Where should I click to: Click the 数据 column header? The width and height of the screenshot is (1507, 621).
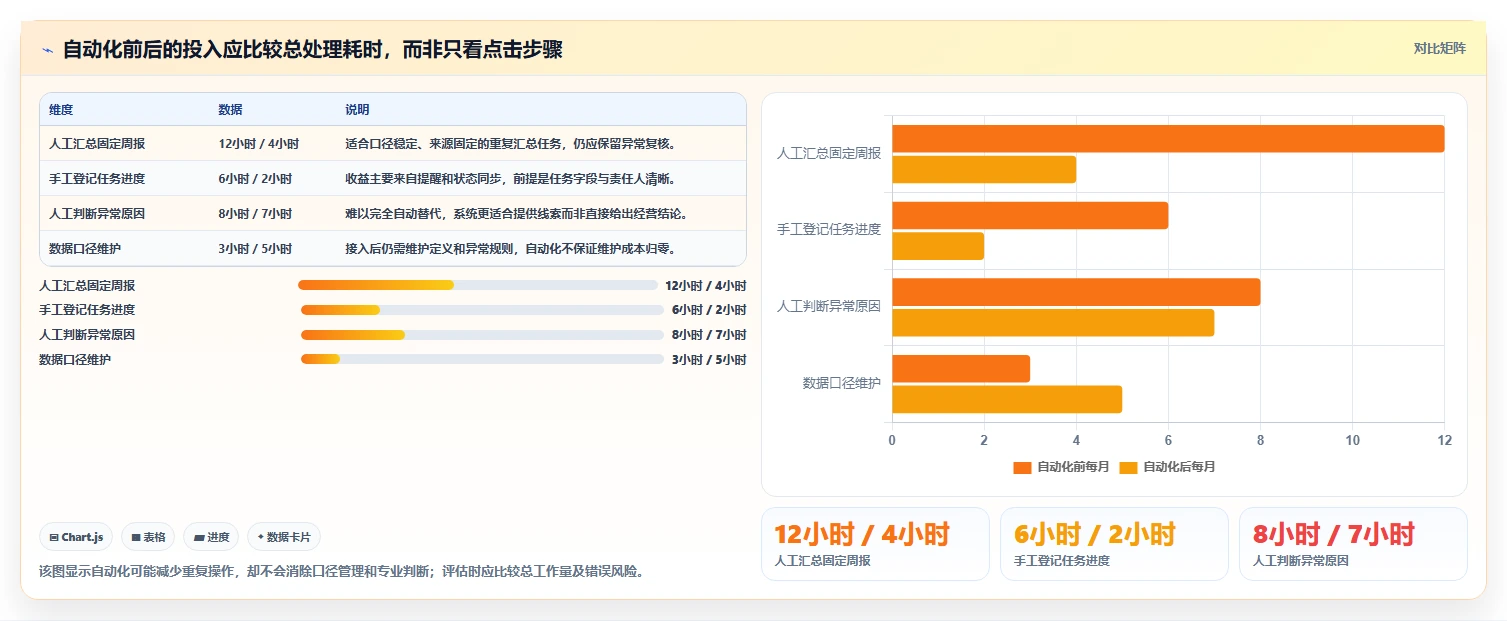[x=230, y=110]
